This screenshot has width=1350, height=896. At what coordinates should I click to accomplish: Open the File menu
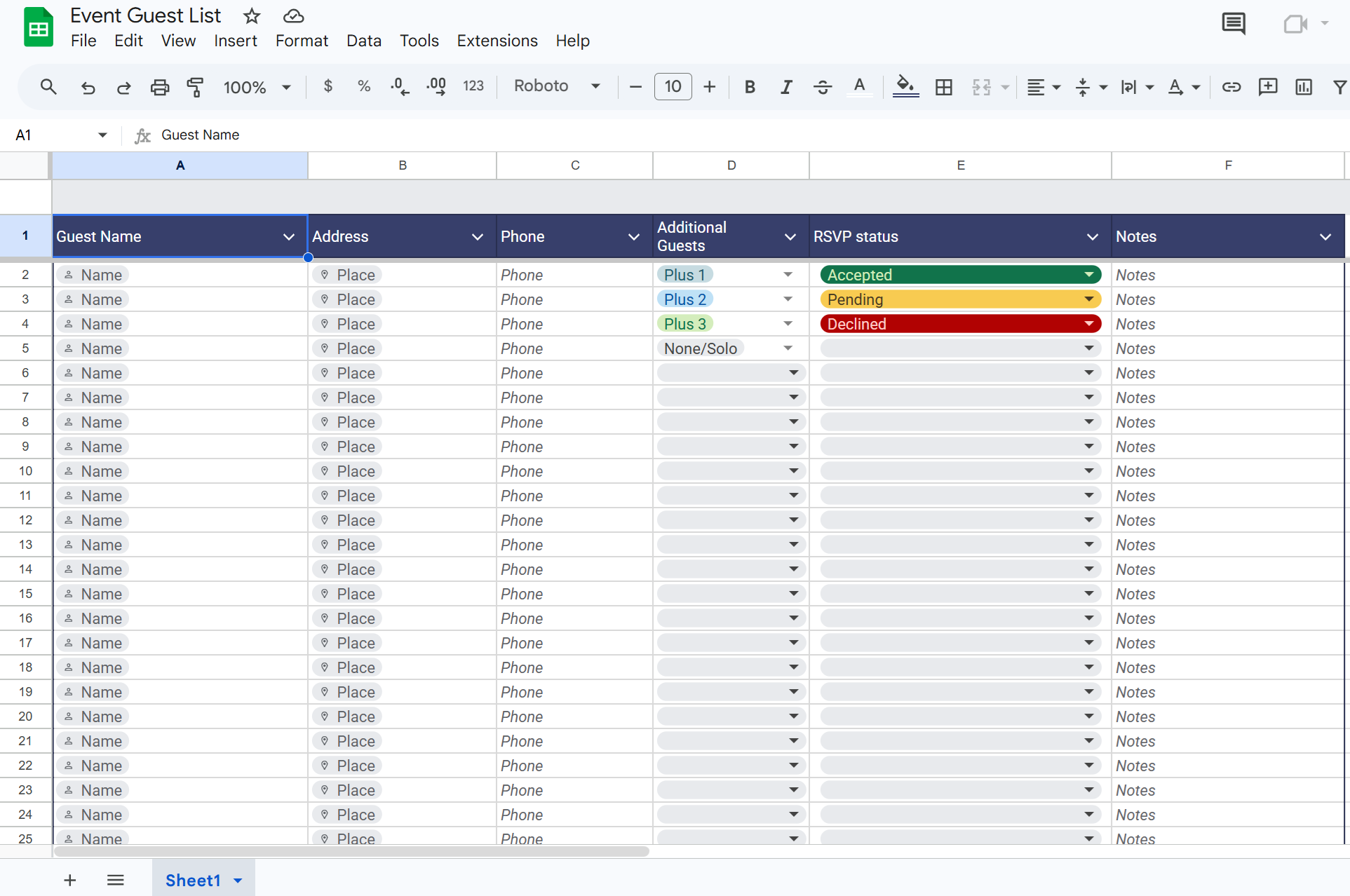(83, 41)
